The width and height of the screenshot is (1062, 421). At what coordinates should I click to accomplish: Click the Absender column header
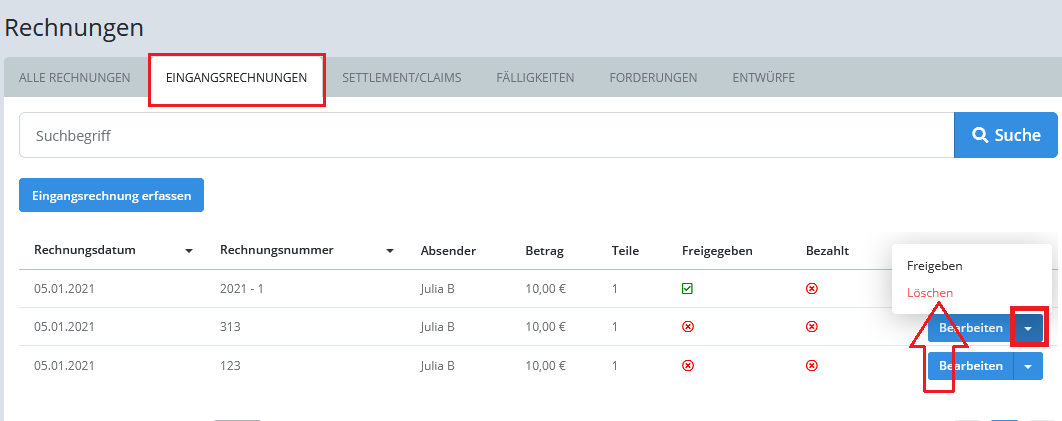(x=448, y=251)
